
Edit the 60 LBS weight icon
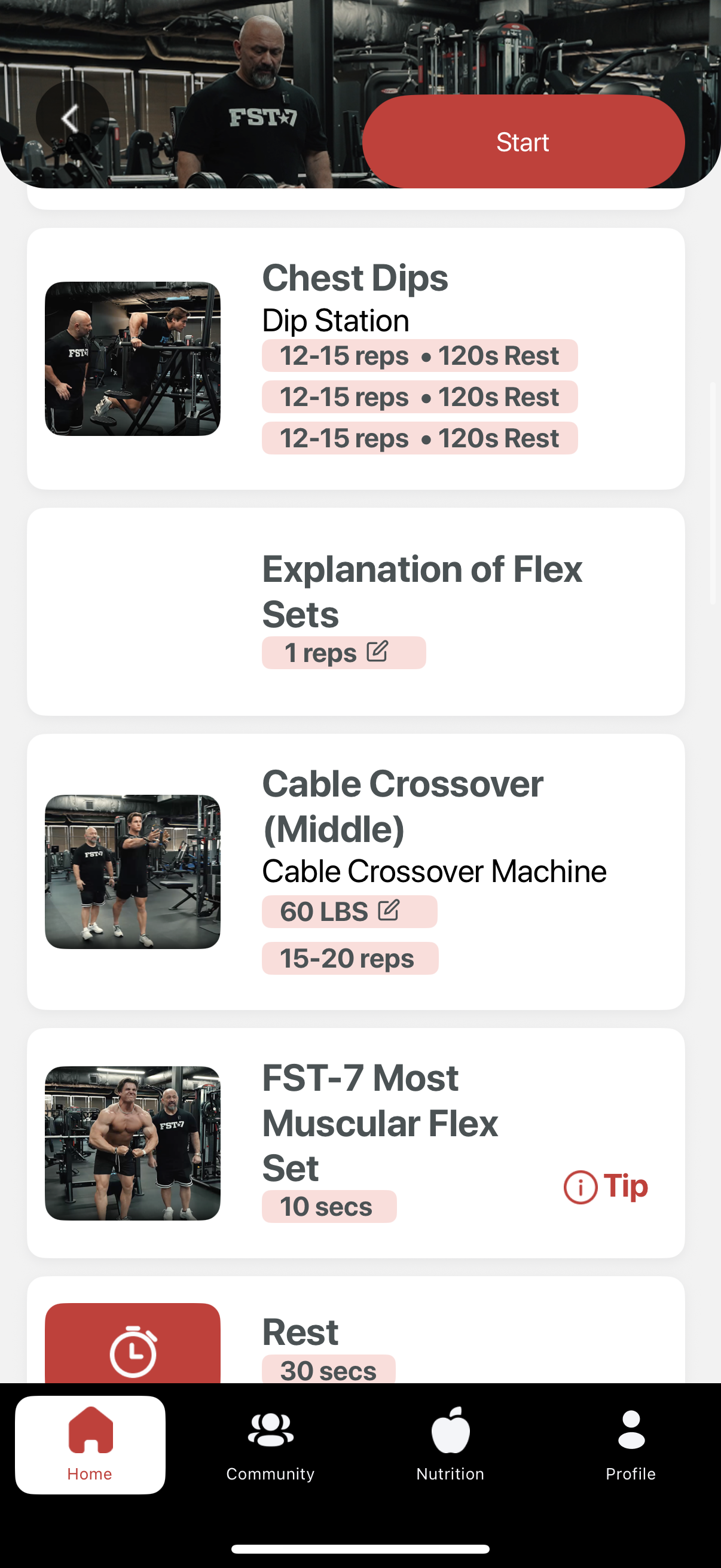click(x=388, y=911)
